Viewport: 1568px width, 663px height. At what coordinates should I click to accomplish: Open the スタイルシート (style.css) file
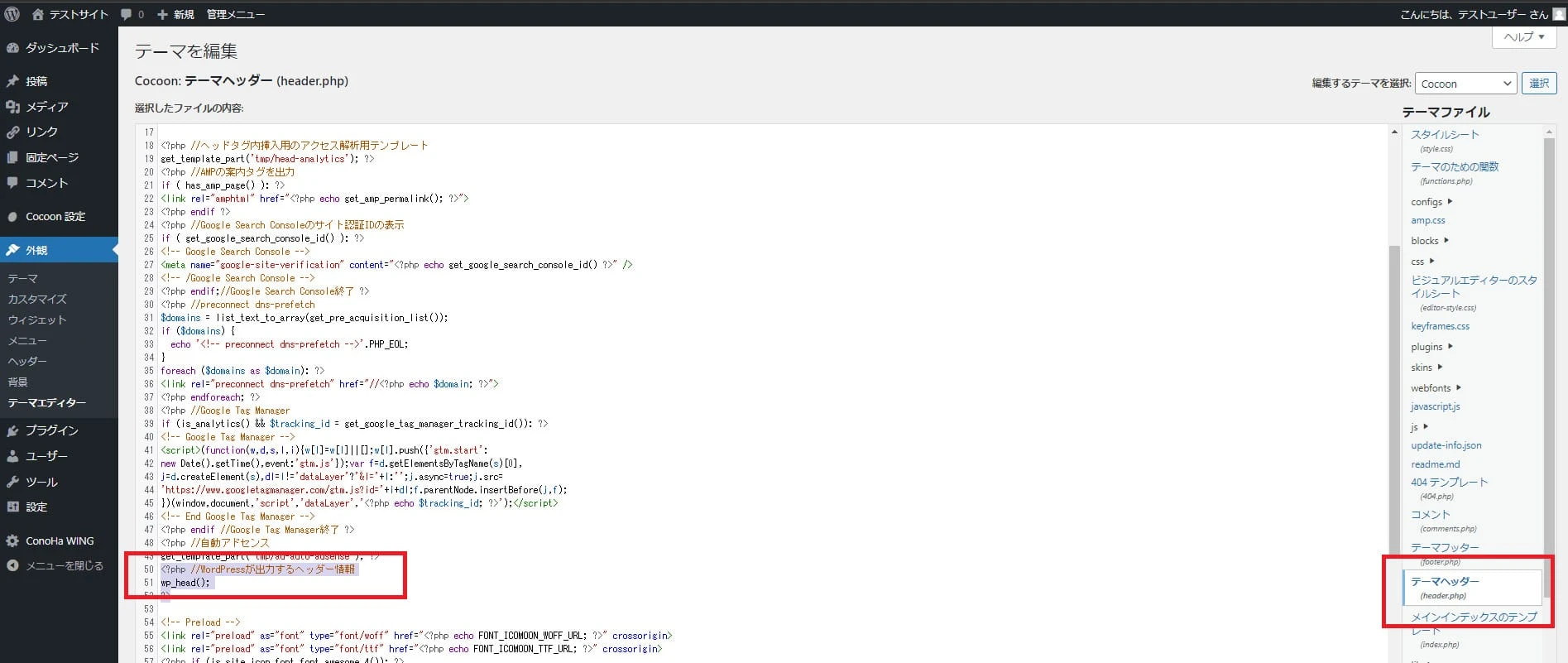1445,135
